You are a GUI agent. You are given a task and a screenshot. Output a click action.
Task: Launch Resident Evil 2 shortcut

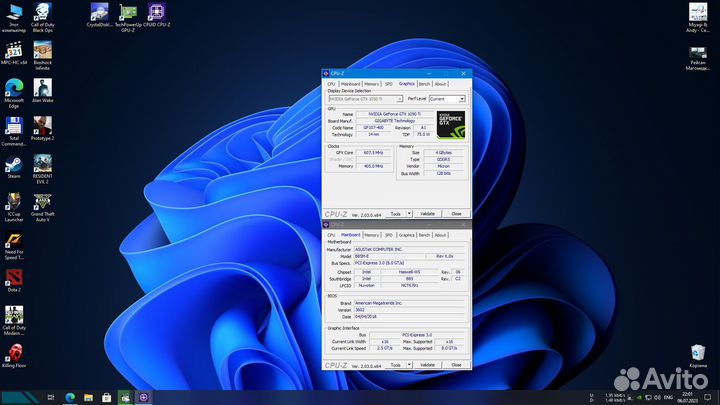(42, 169)
